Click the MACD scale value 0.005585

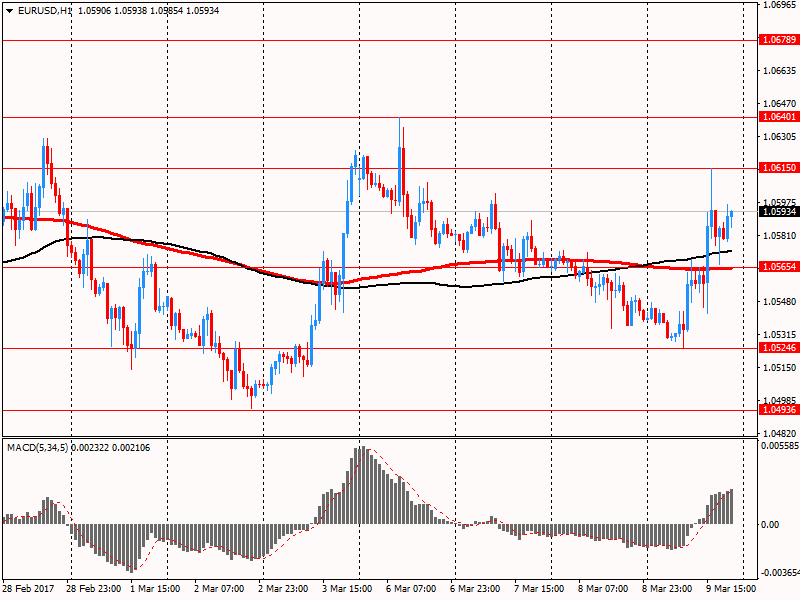click(x=780, y=446)
